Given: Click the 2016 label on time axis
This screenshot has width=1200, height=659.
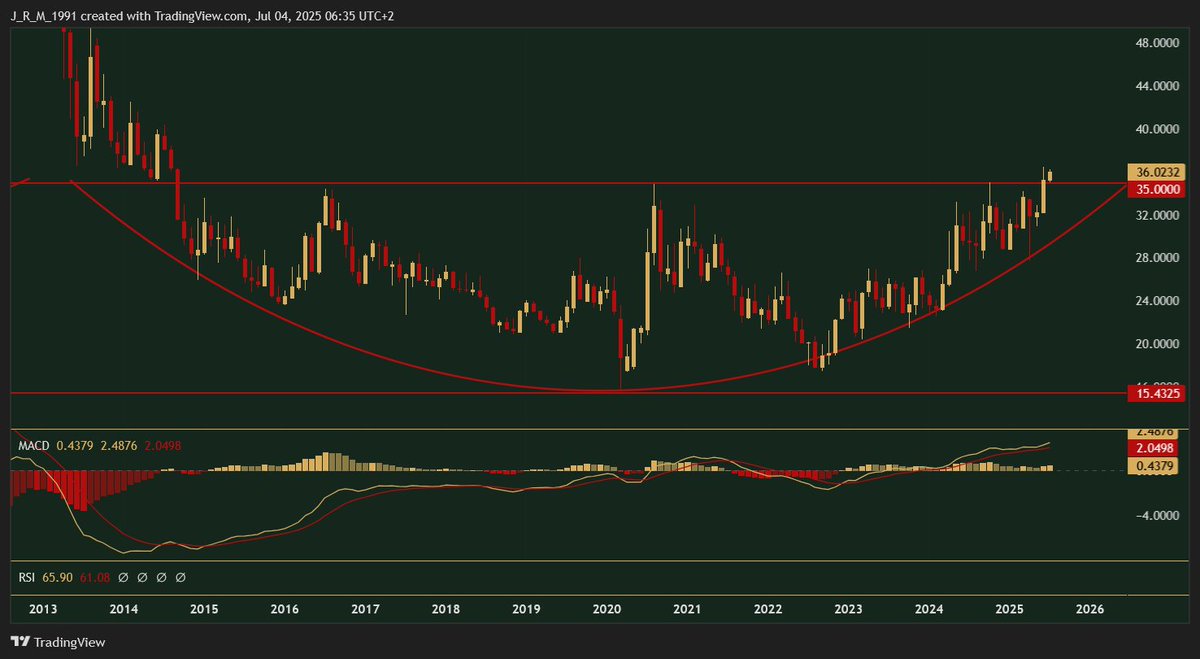Looking at the screenshot, I should pos(285,609).
